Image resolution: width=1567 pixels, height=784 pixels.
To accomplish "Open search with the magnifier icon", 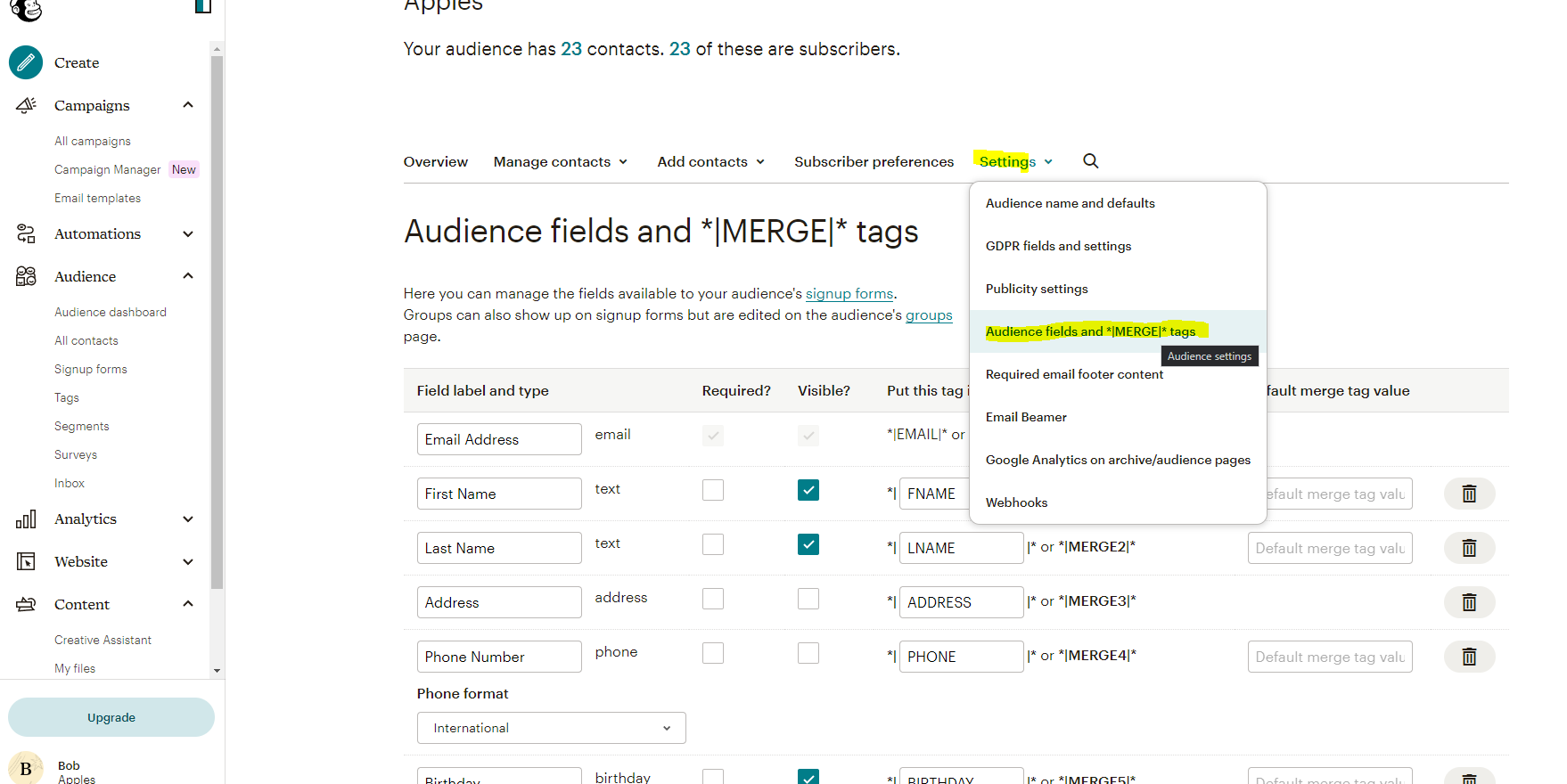I will coord(1090,161).
